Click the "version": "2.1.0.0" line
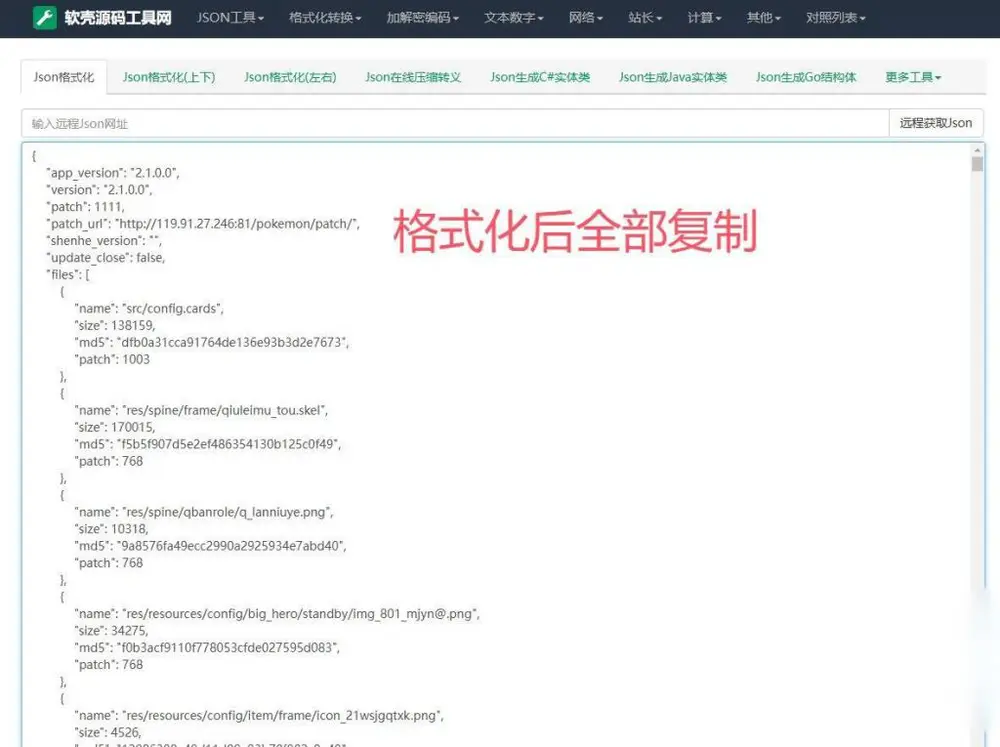 pos(99,190)
